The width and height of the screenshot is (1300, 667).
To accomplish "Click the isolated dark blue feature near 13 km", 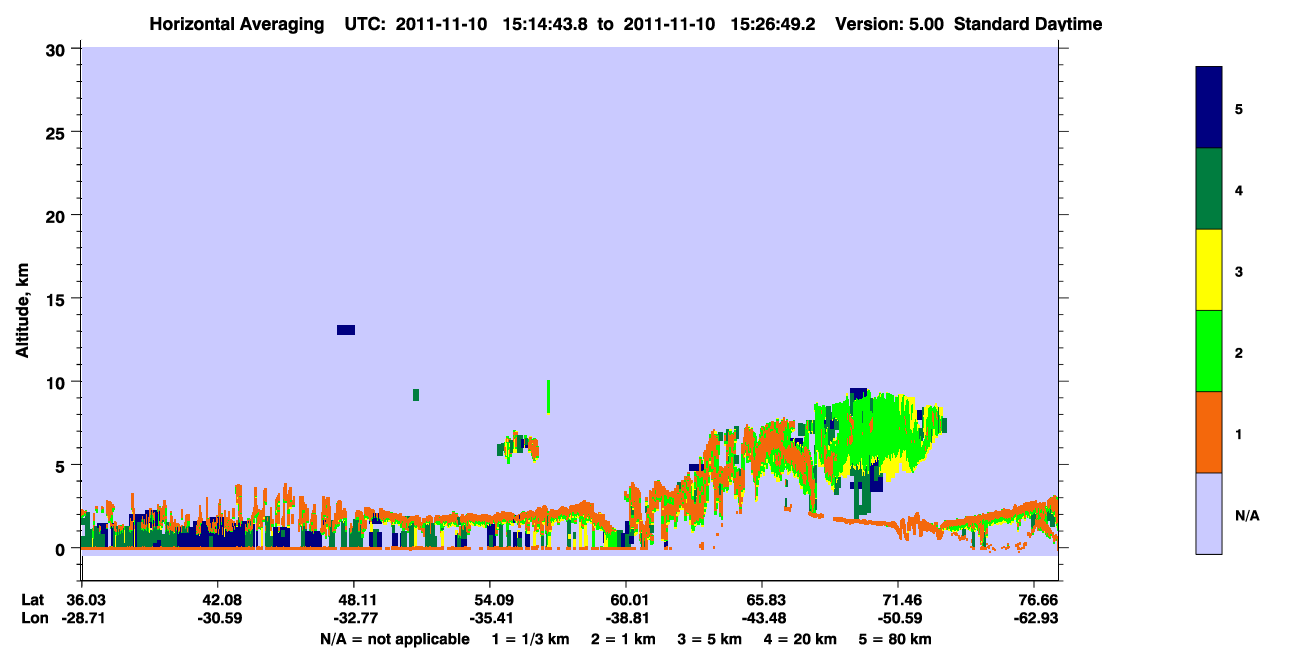I will pos(346,330).
